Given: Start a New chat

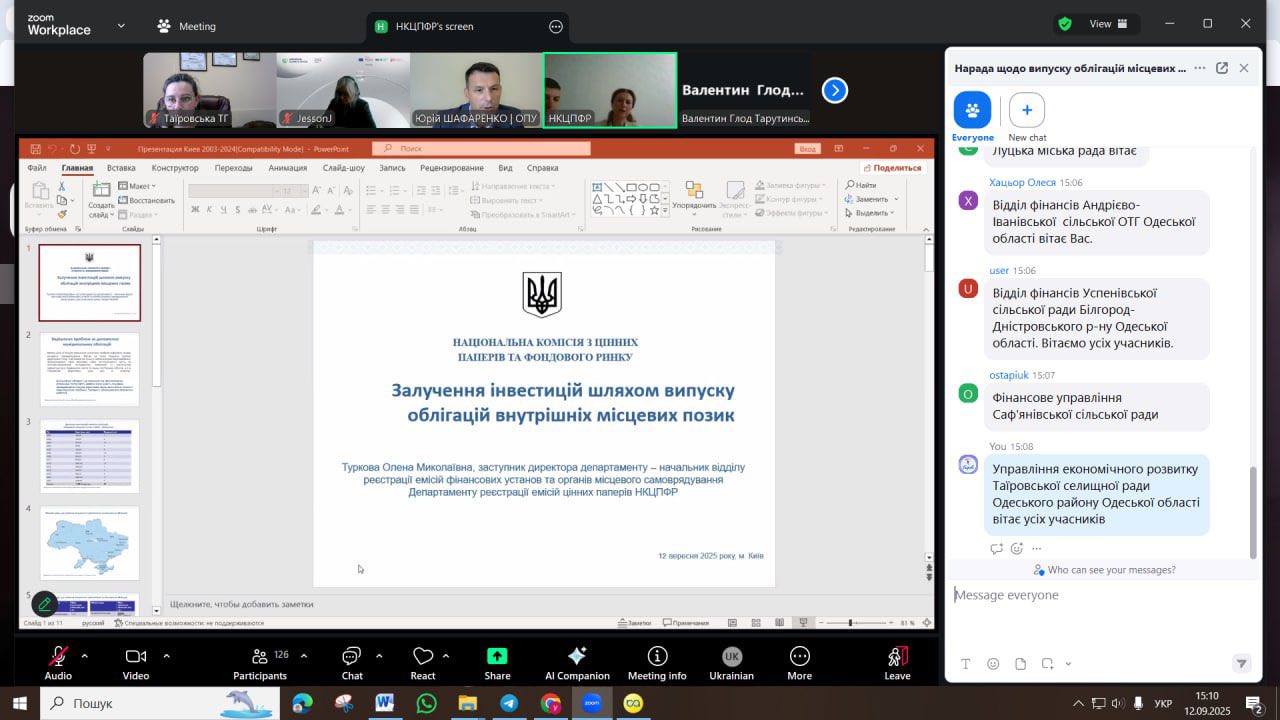Looking at the screenshot, I should 1027,111.
